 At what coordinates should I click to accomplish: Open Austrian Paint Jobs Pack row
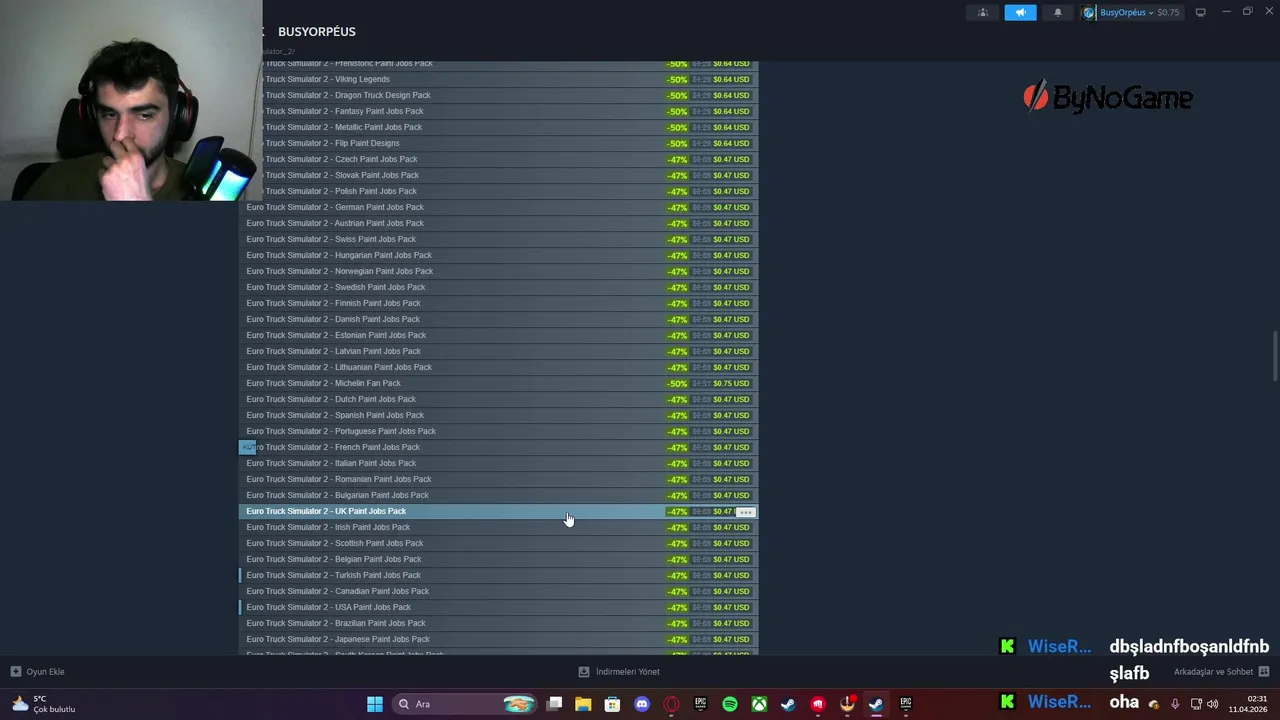coord(499,224)
